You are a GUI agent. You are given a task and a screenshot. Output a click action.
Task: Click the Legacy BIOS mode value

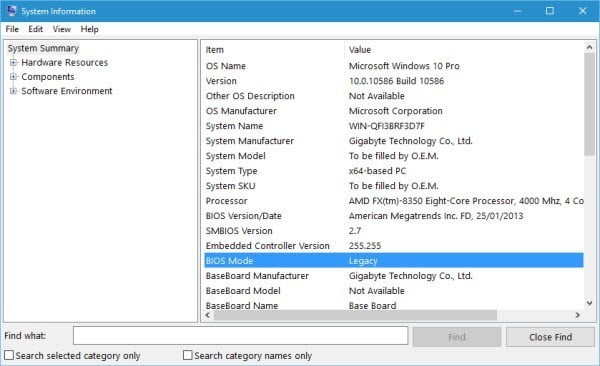[x=363, y=261]
